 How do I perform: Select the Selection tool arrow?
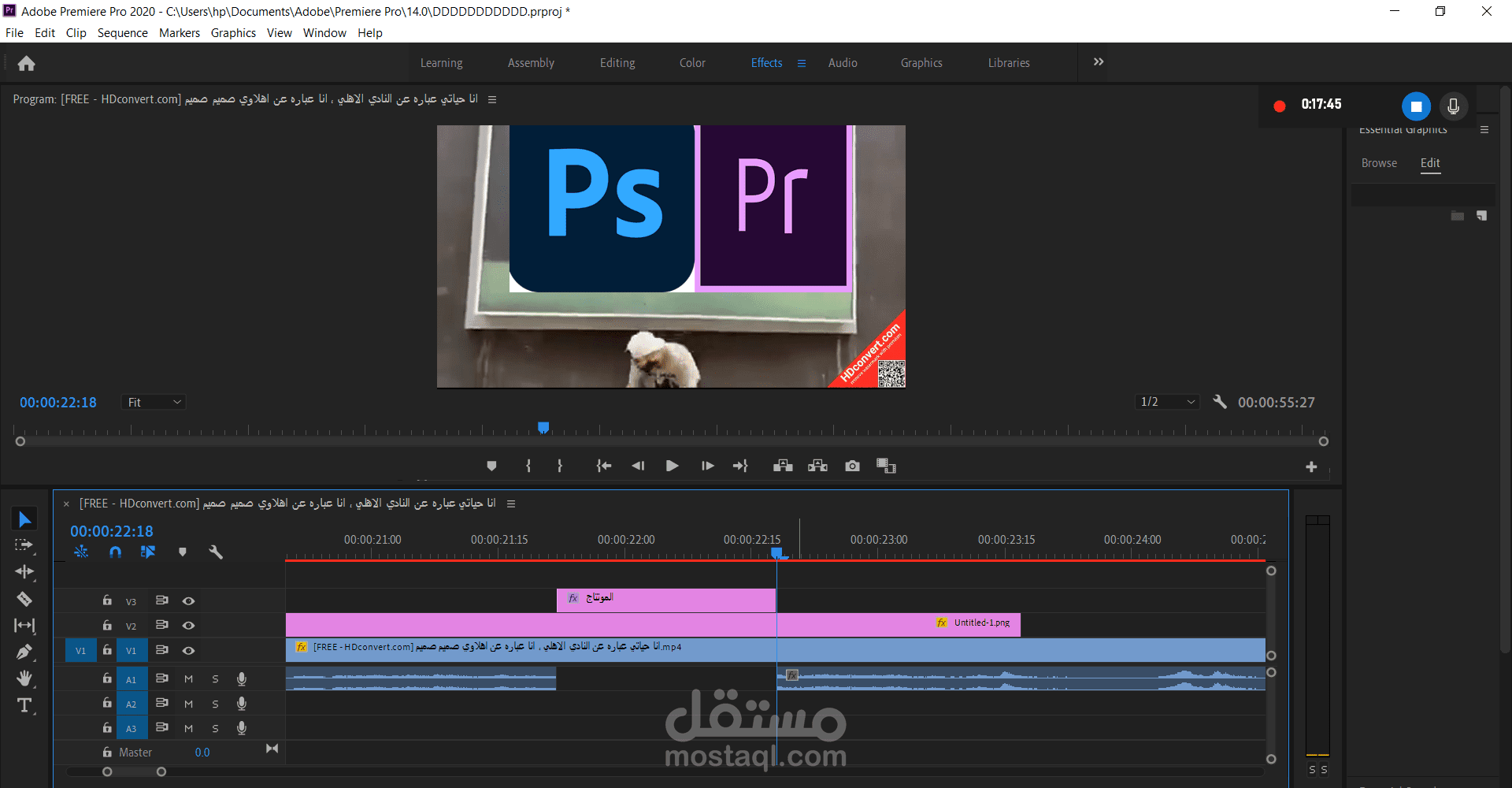click(24, 519)
